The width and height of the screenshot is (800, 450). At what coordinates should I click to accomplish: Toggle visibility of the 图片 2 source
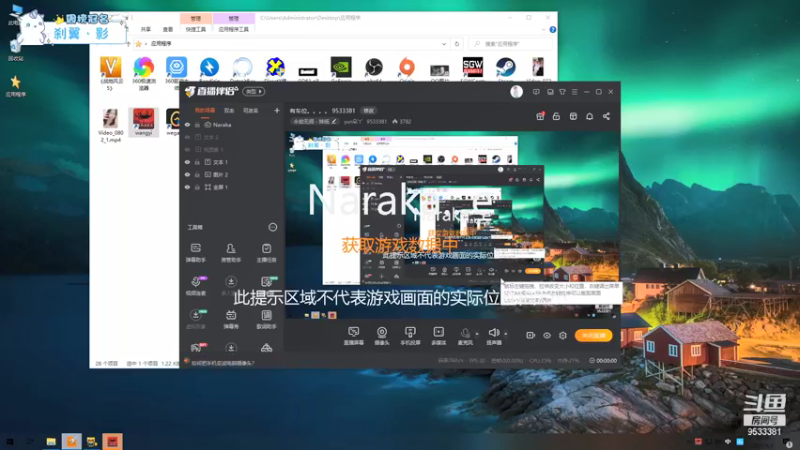click(187, 174)
